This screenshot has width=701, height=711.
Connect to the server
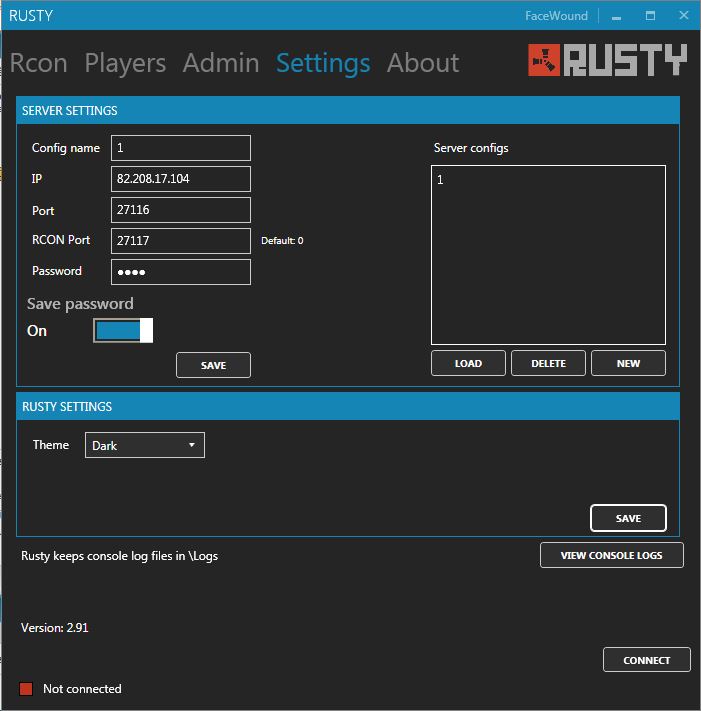pos(647,660)
